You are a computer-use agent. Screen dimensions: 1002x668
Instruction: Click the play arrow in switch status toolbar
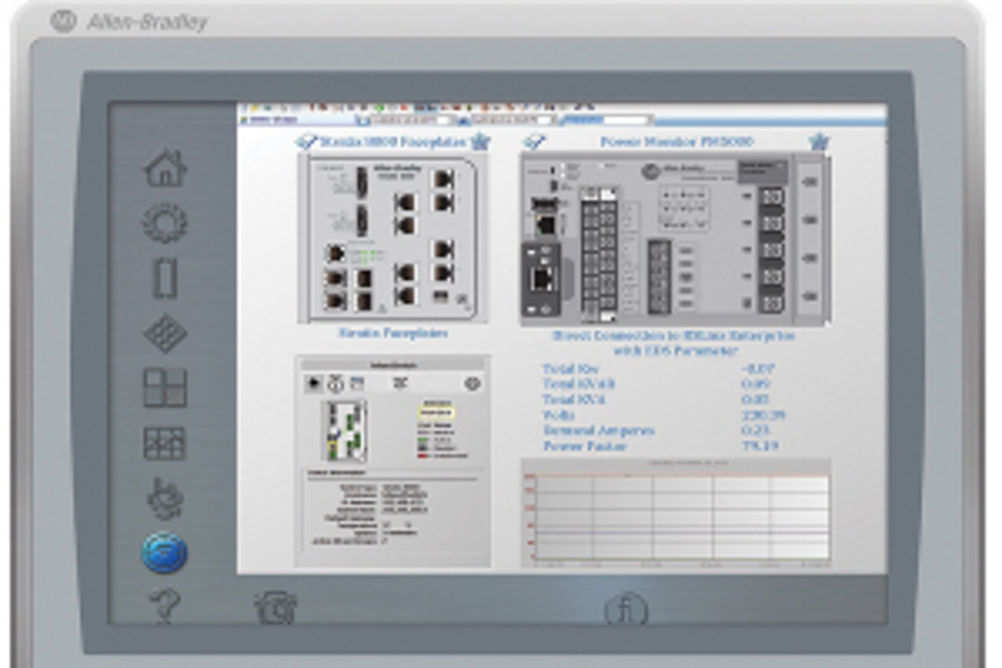point(313,383)
